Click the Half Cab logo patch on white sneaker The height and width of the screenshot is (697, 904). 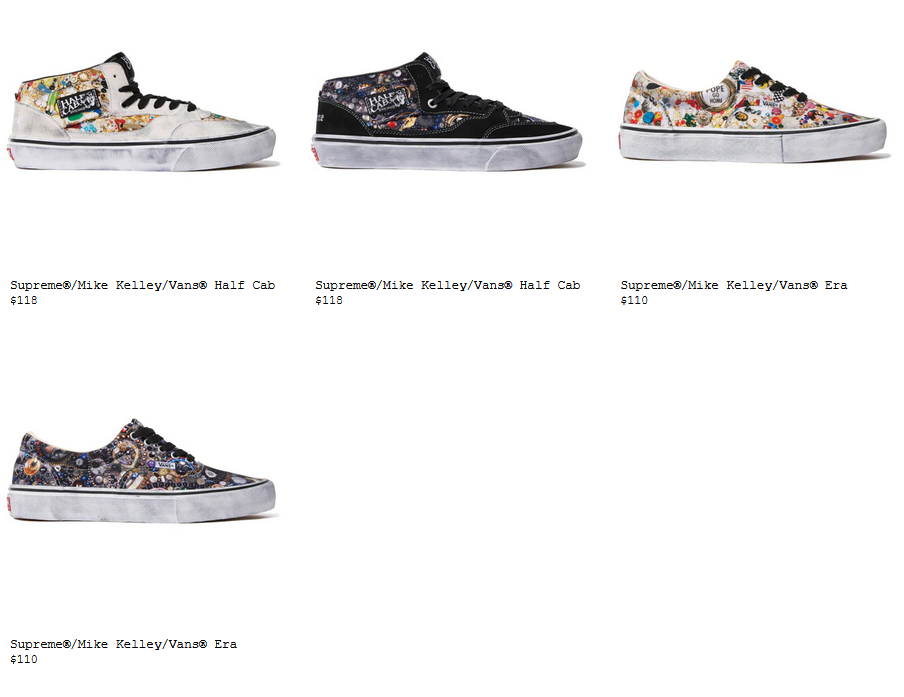[x=78, y=104]
